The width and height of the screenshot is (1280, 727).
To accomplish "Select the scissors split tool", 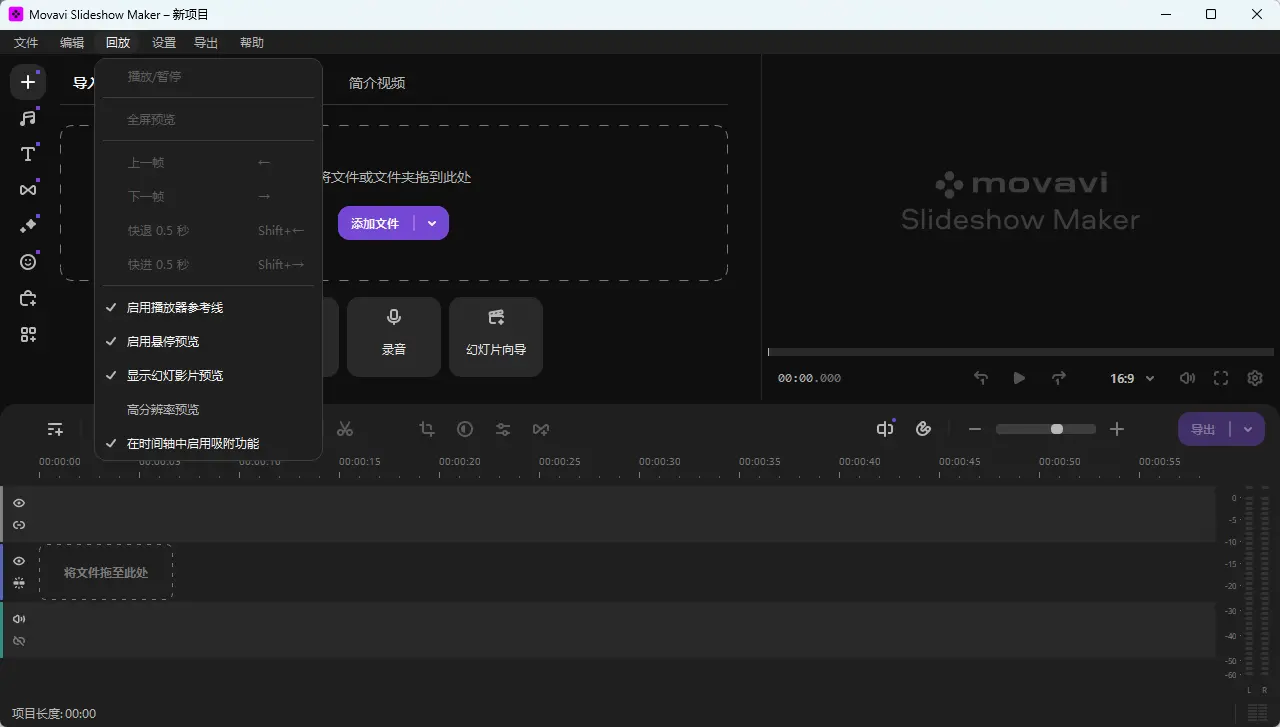I will (x=345, y=429).
